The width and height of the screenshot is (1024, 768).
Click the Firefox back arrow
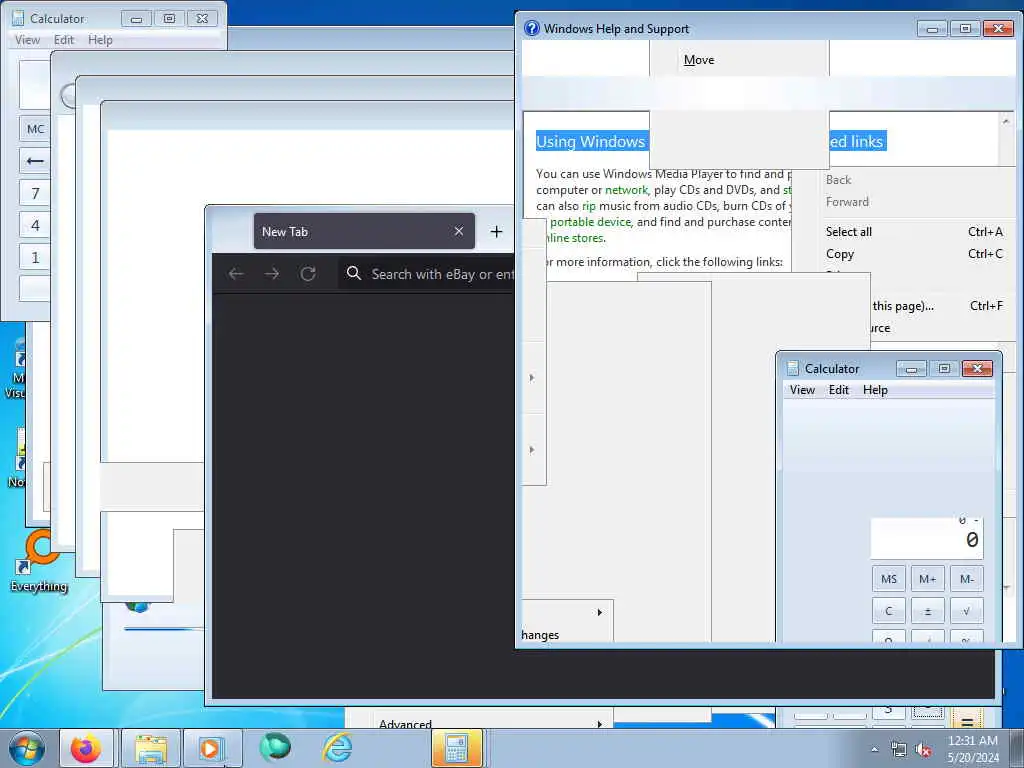(236, 274)
